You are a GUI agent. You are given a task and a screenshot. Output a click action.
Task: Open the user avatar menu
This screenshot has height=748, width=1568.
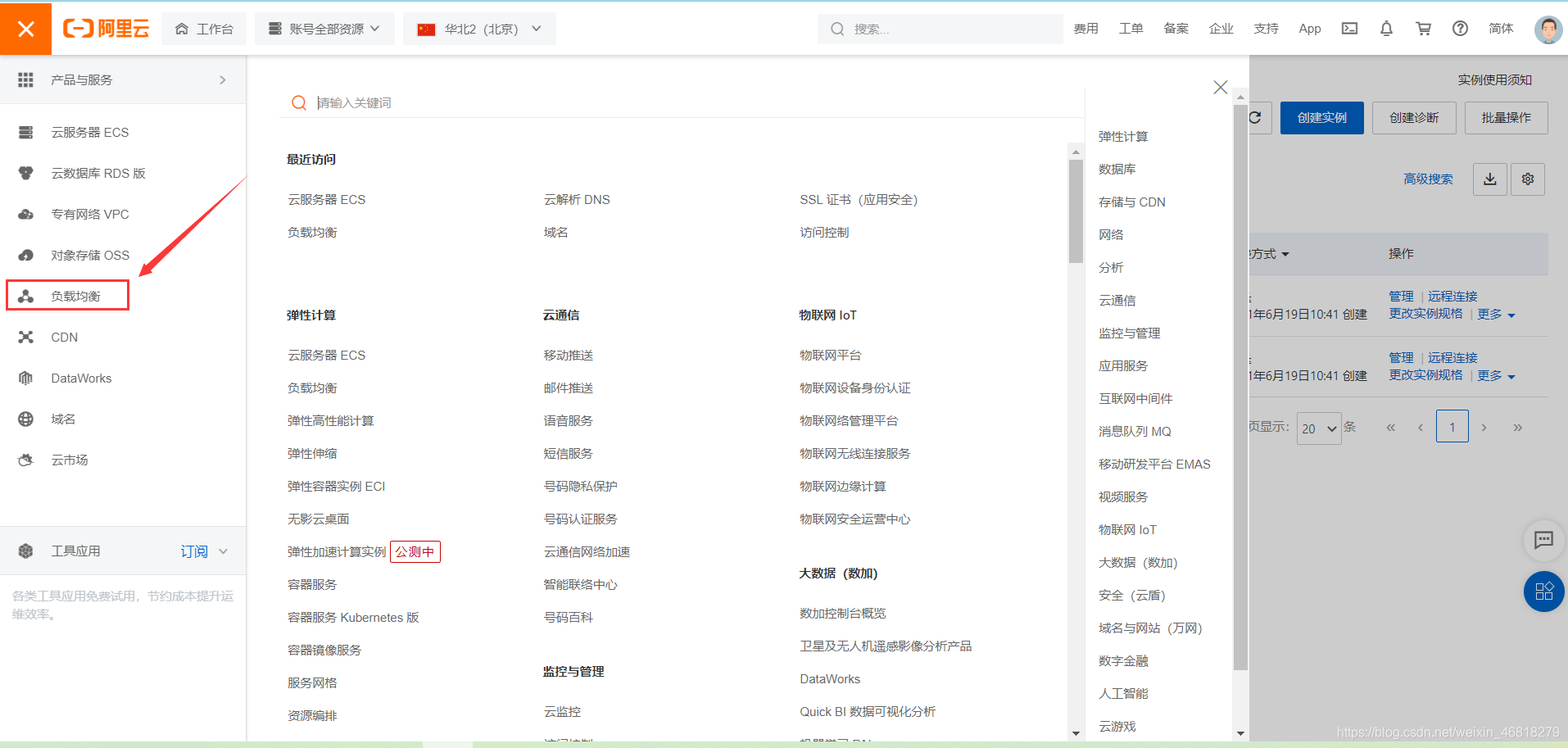[1548, 29]
